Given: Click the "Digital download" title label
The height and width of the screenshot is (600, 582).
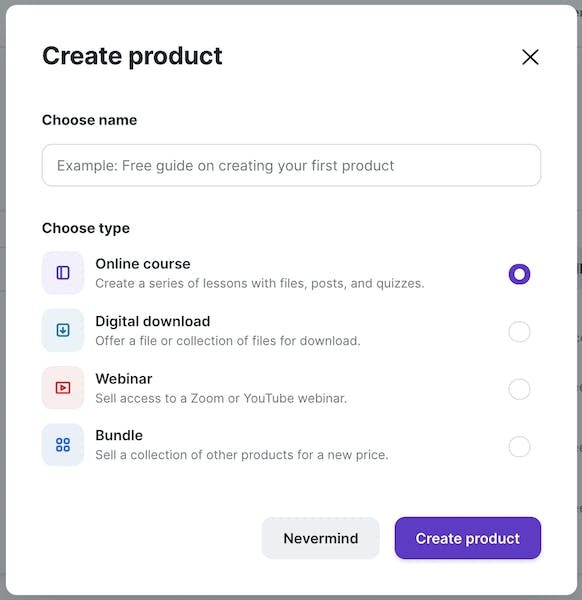Looking at the screenshot, I should pos(153,321).
